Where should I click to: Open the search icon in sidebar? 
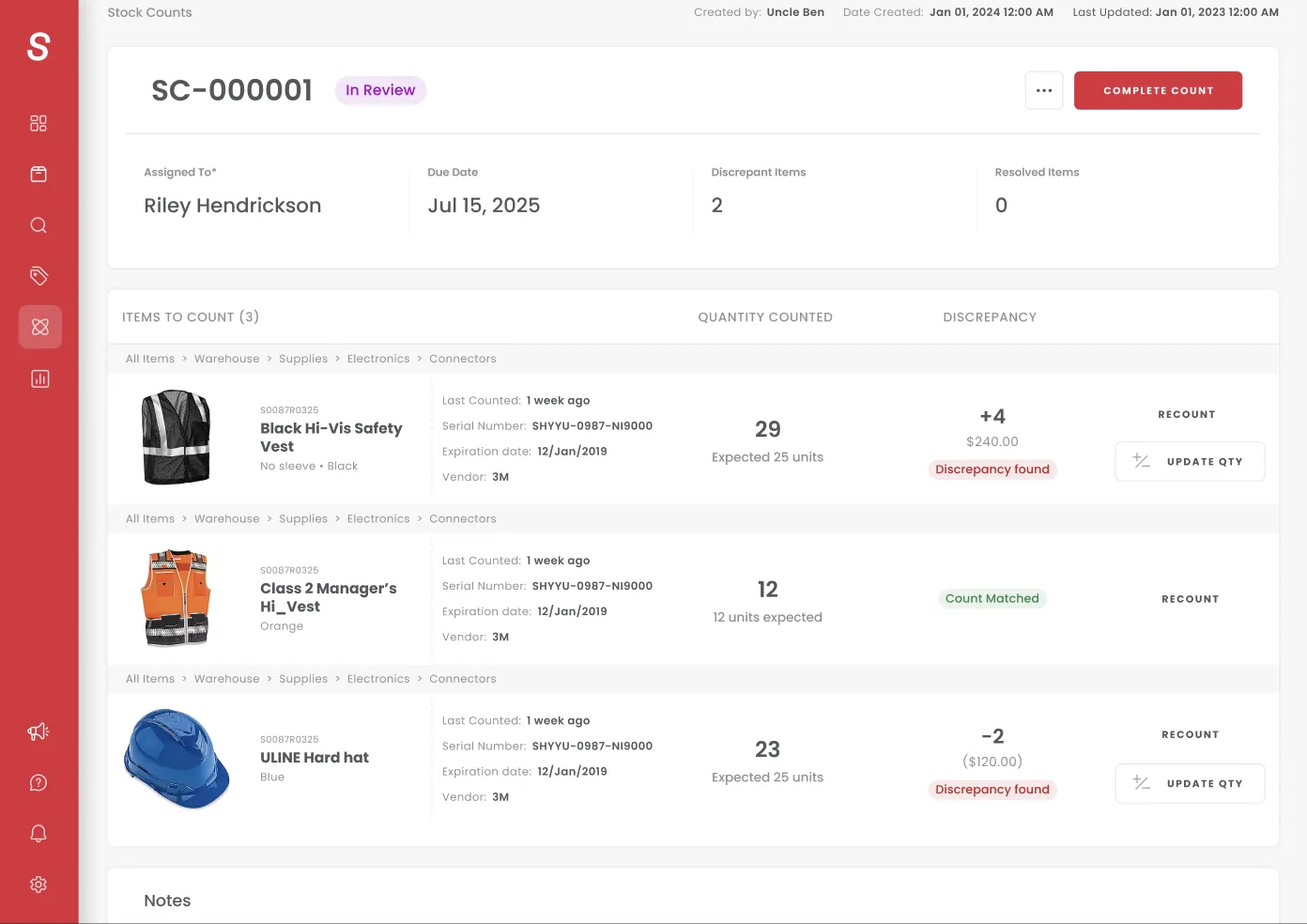click(38, 225)
